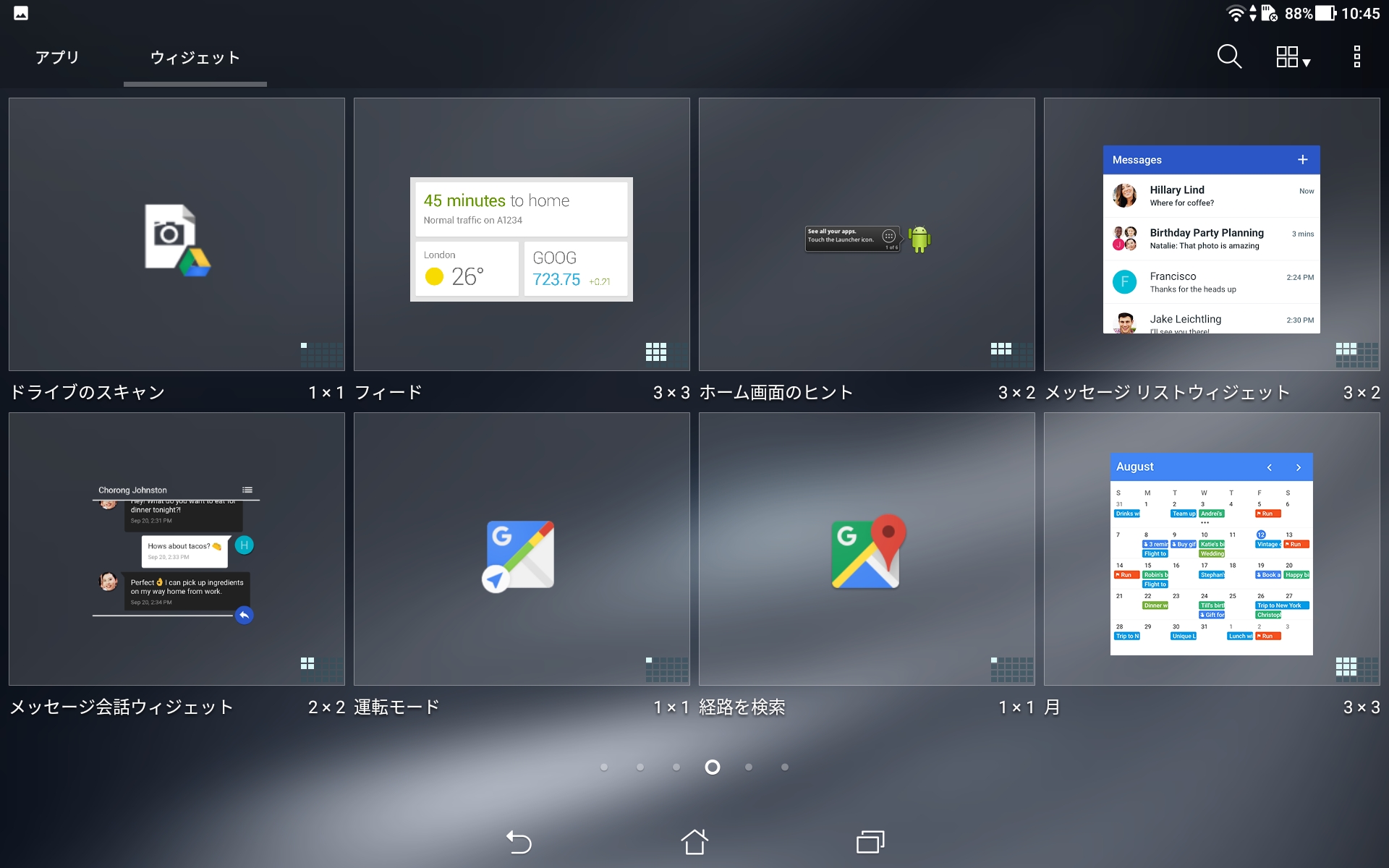Click the '45 minutes to home' card
The width and height of the screenshot is (1389, 868).
tap(522, 209)
